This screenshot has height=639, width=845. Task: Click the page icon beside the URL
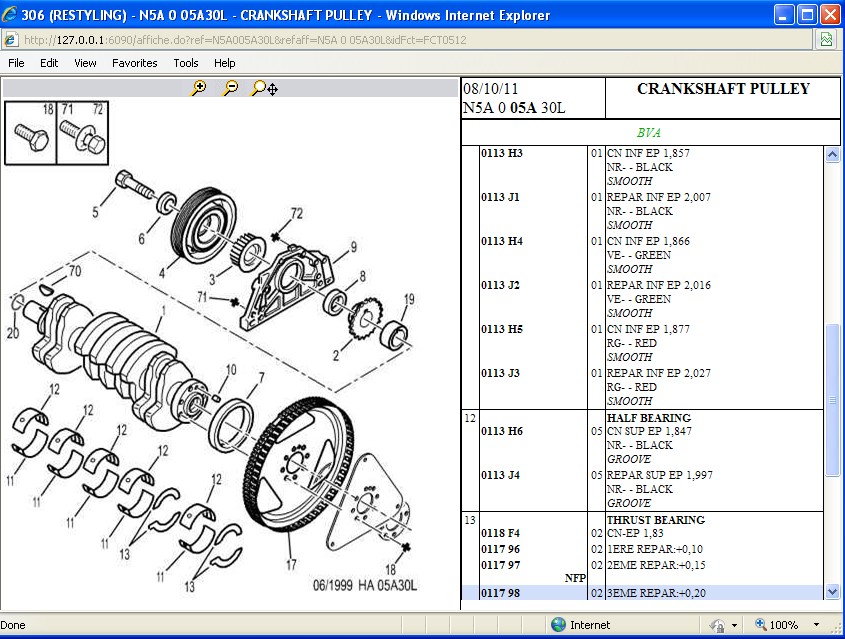point(11,39)
